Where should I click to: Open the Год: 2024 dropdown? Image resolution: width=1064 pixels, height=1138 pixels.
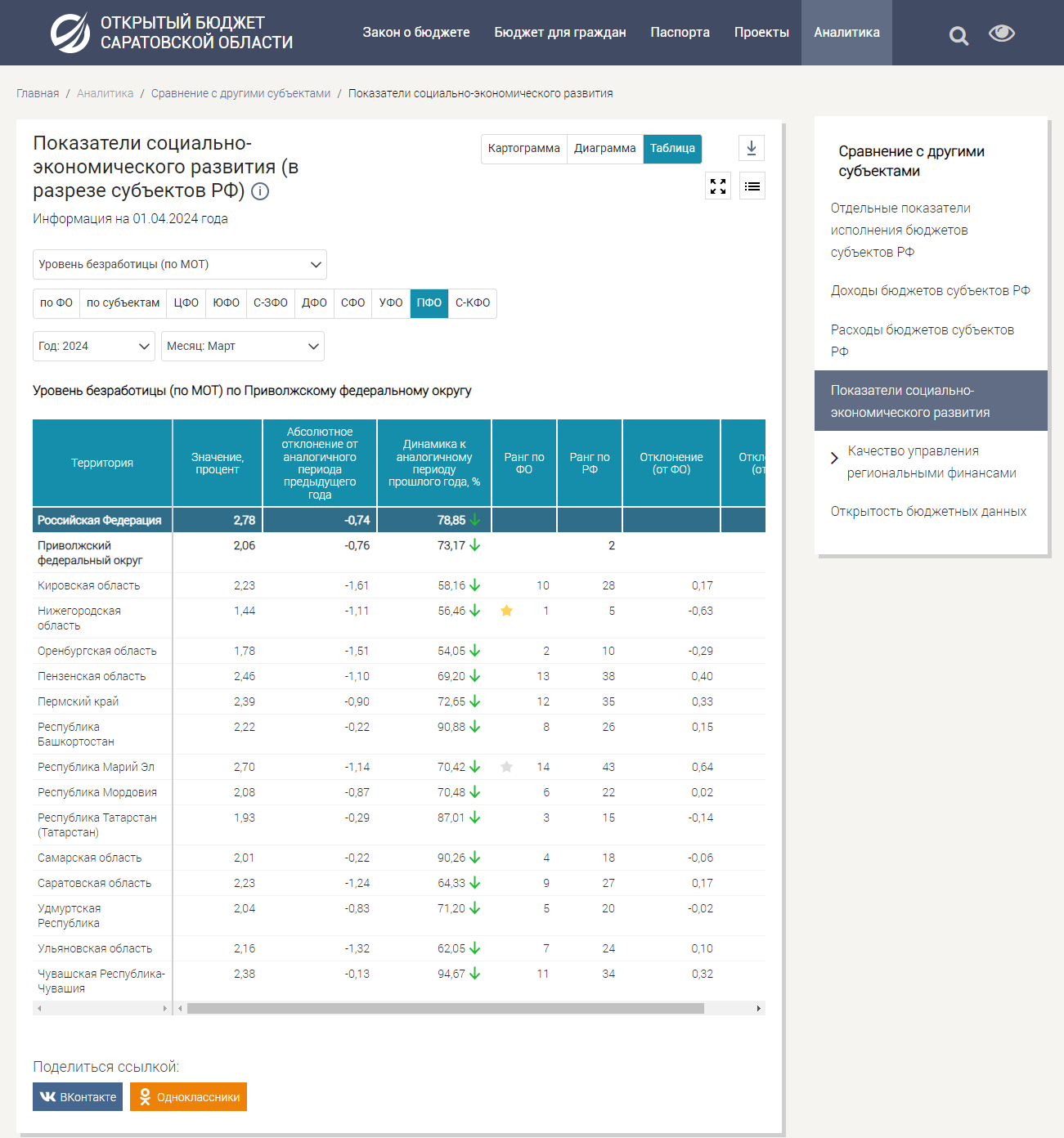tap(94, 347)
